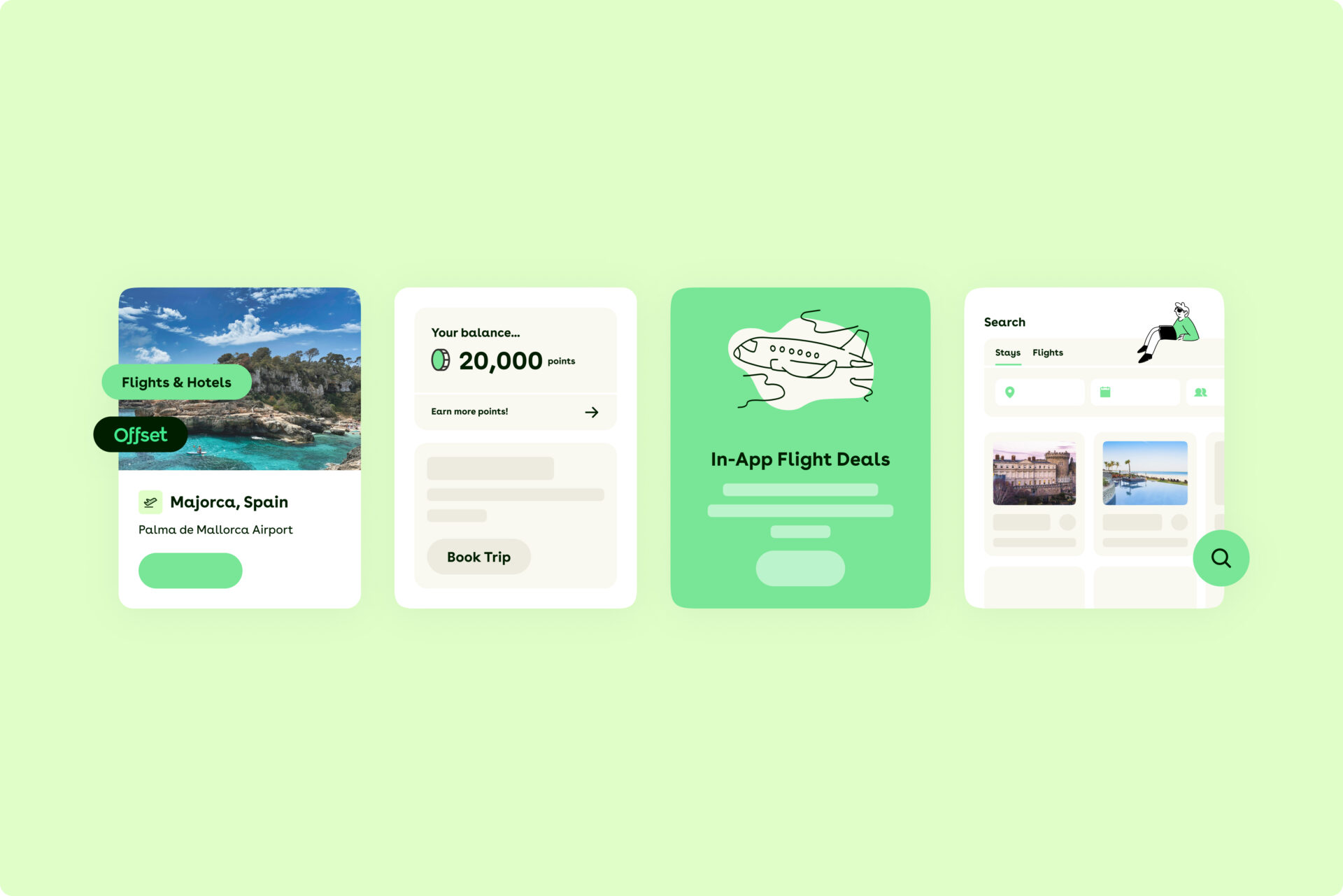Click Earn more points arrow link

coord(590,412)
